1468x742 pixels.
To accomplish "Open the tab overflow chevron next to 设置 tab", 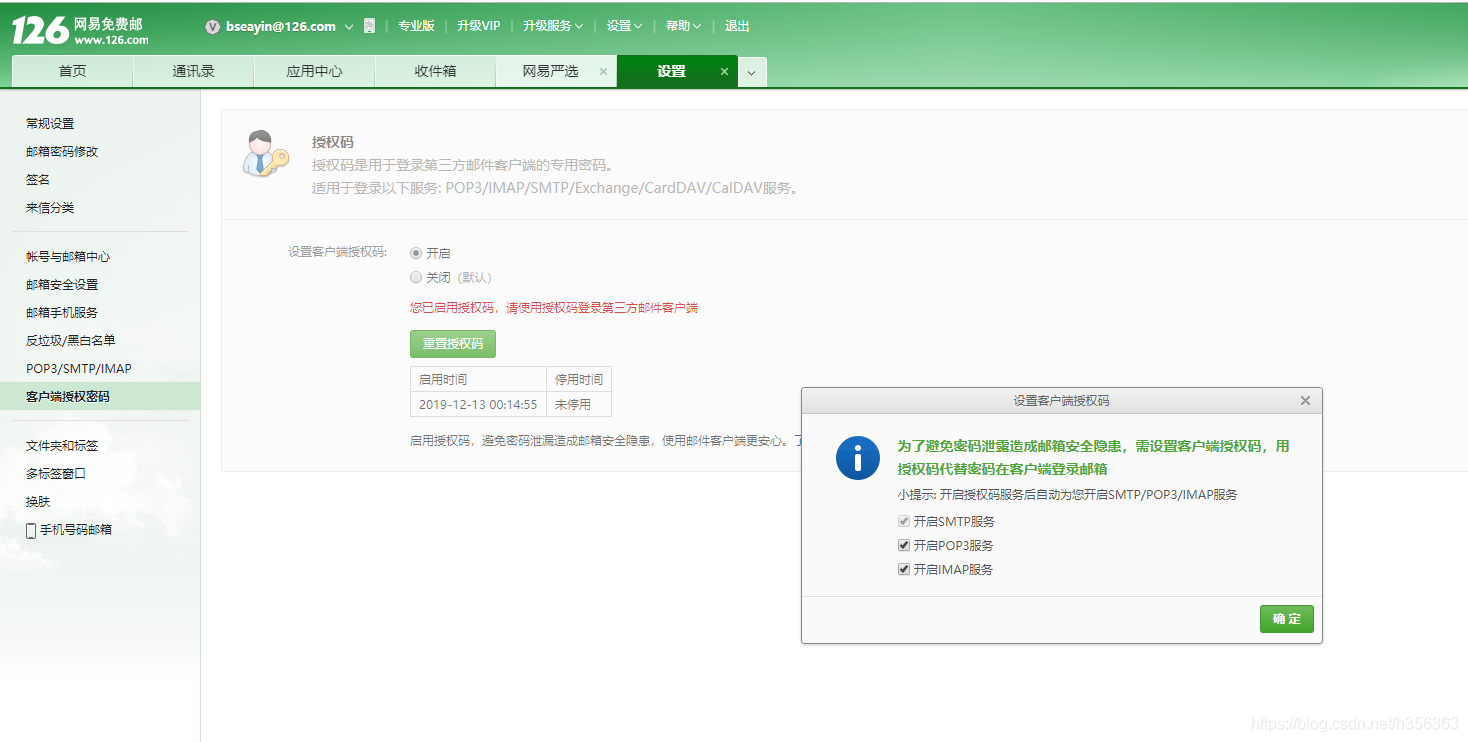I will (x=752, y=71).
